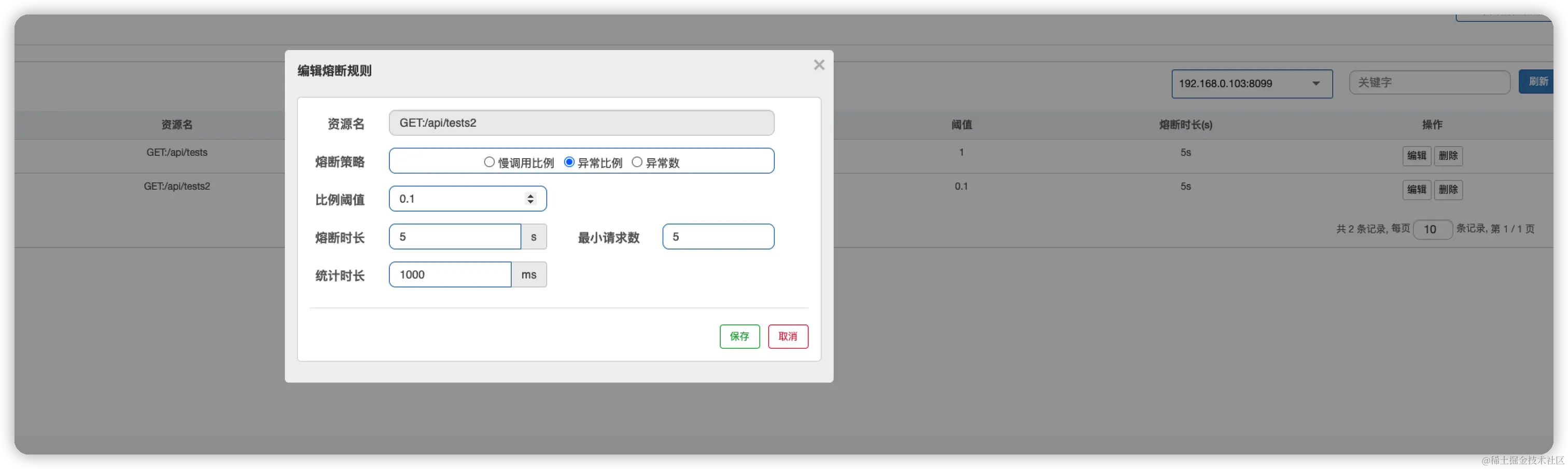Edit the GET:/api/tests rule
Image resolution: width=1568 pixels, height=469 pixels.
[x=1417, y=156]
